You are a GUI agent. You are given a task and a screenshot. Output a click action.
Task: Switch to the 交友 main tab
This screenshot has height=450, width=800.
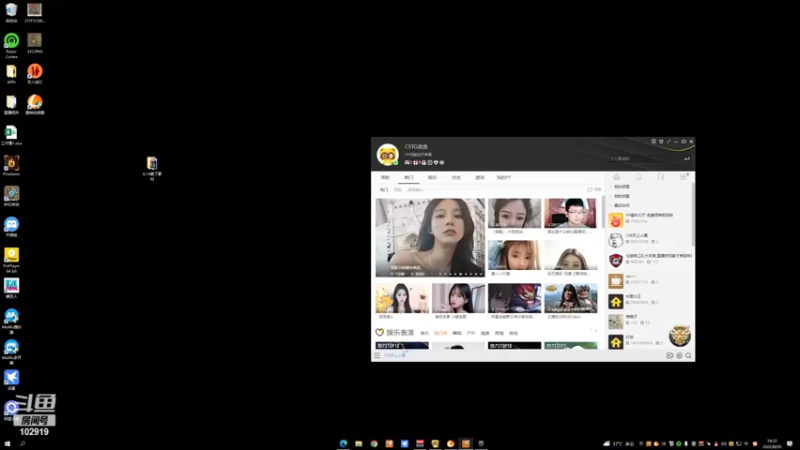(456, 178)
